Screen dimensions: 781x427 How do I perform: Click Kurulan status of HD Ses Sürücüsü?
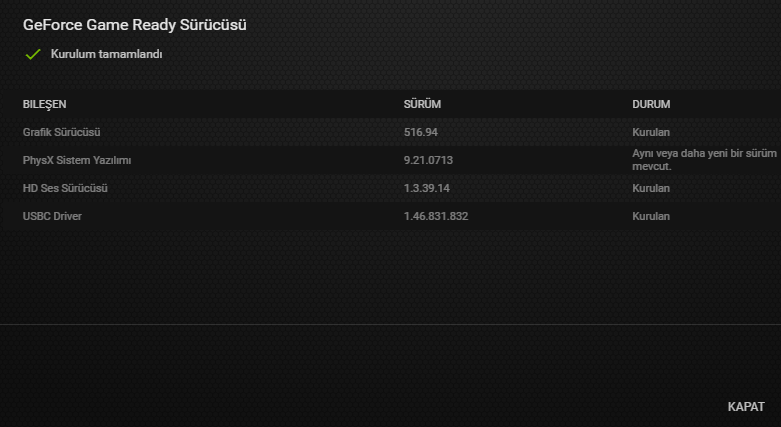(x=651, y=188)
